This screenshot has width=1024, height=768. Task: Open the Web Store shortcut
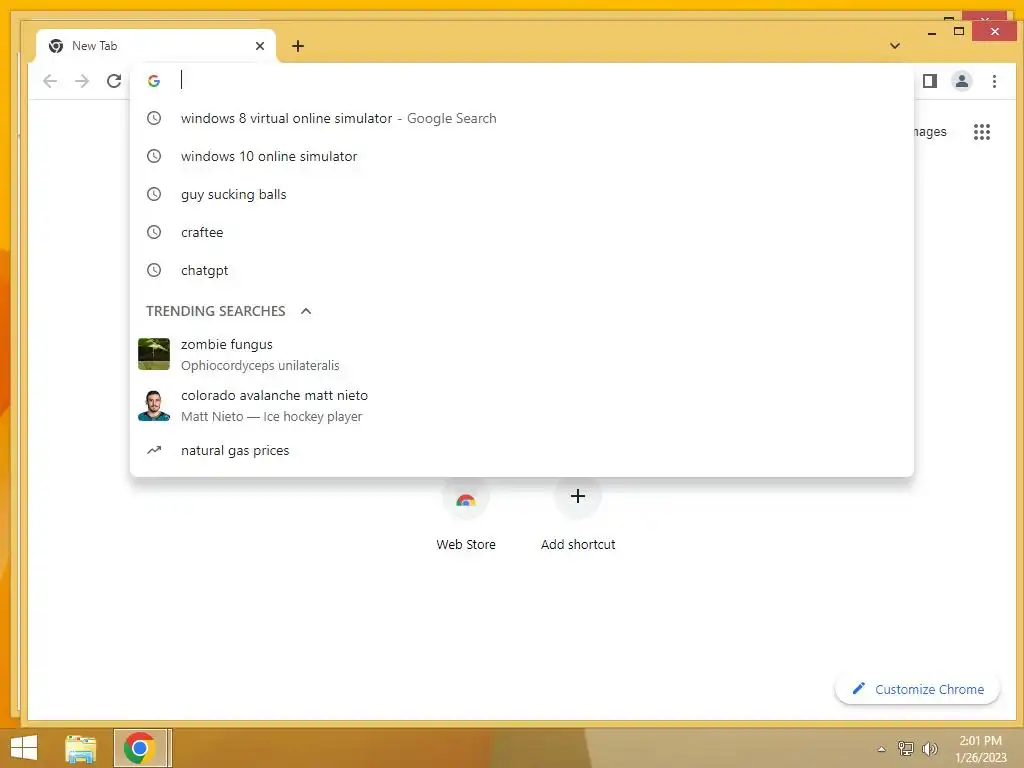point(466,516)
